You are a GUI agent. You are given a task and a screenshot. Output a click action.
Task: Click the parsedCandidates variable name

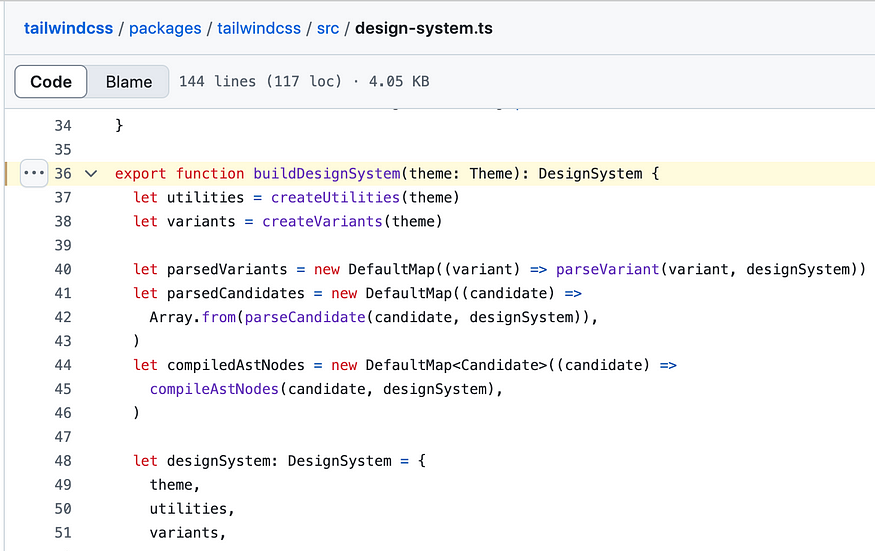point(235,294)
